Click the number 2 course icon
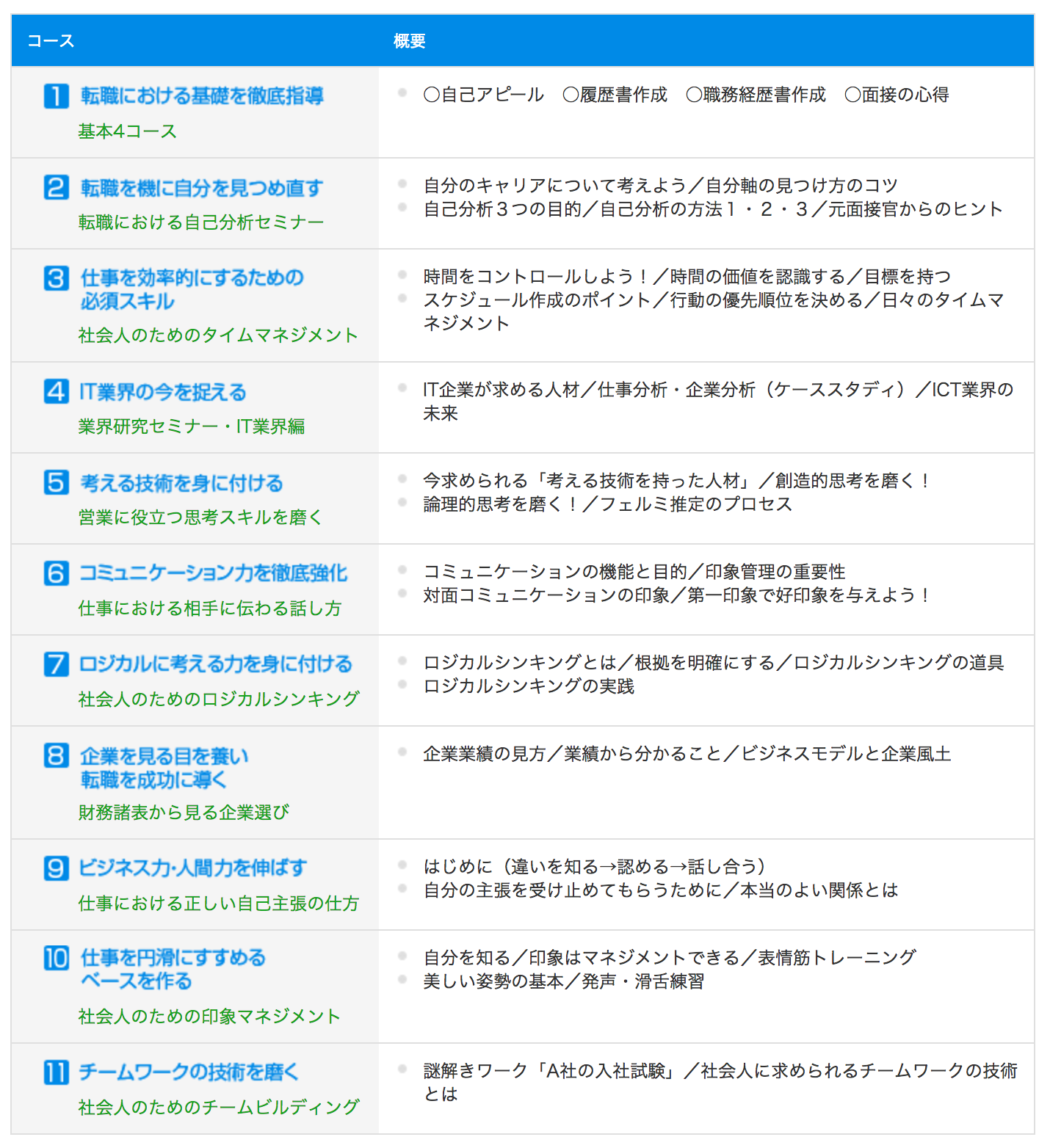 tap(57, 188)
